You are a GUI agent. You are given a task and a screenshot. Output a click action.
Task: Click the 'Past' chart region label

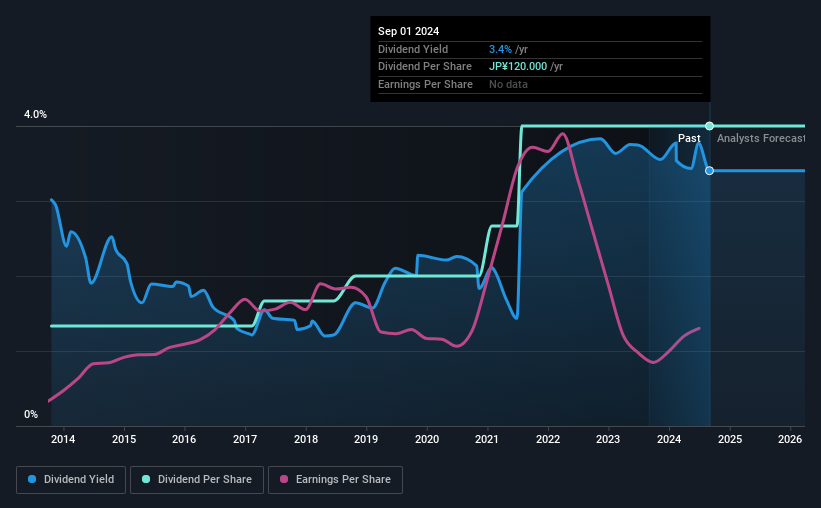click(x=689, y=138)
